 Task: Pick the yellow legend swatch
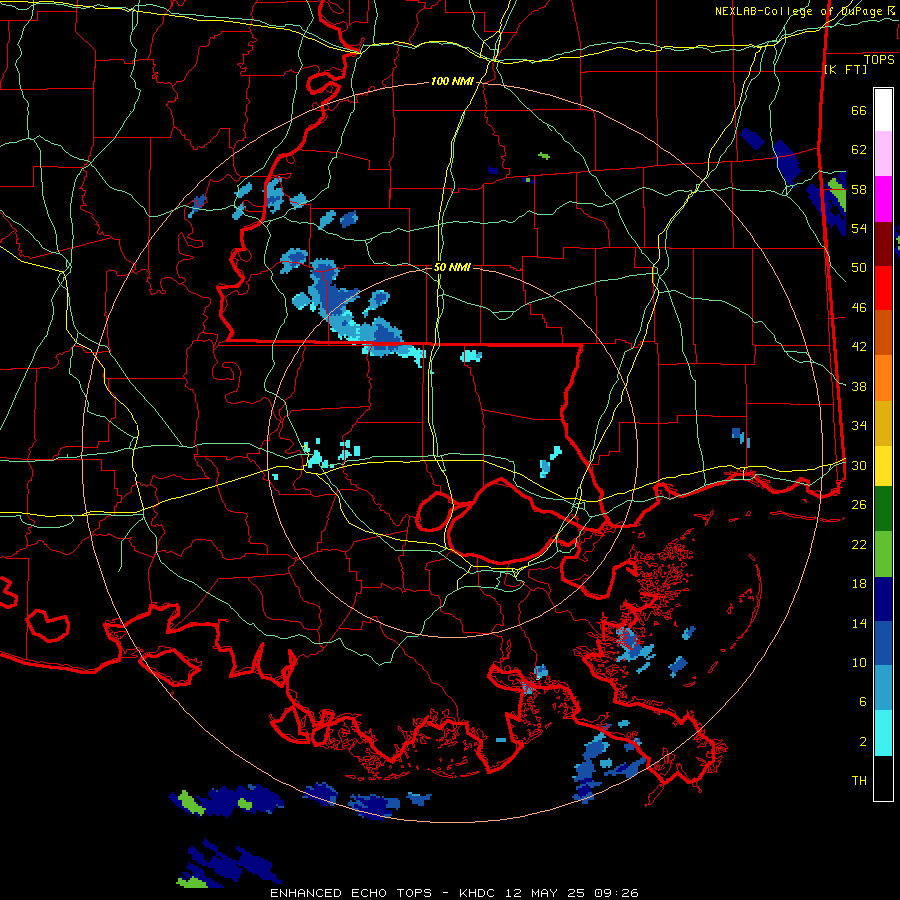(883, 465)
